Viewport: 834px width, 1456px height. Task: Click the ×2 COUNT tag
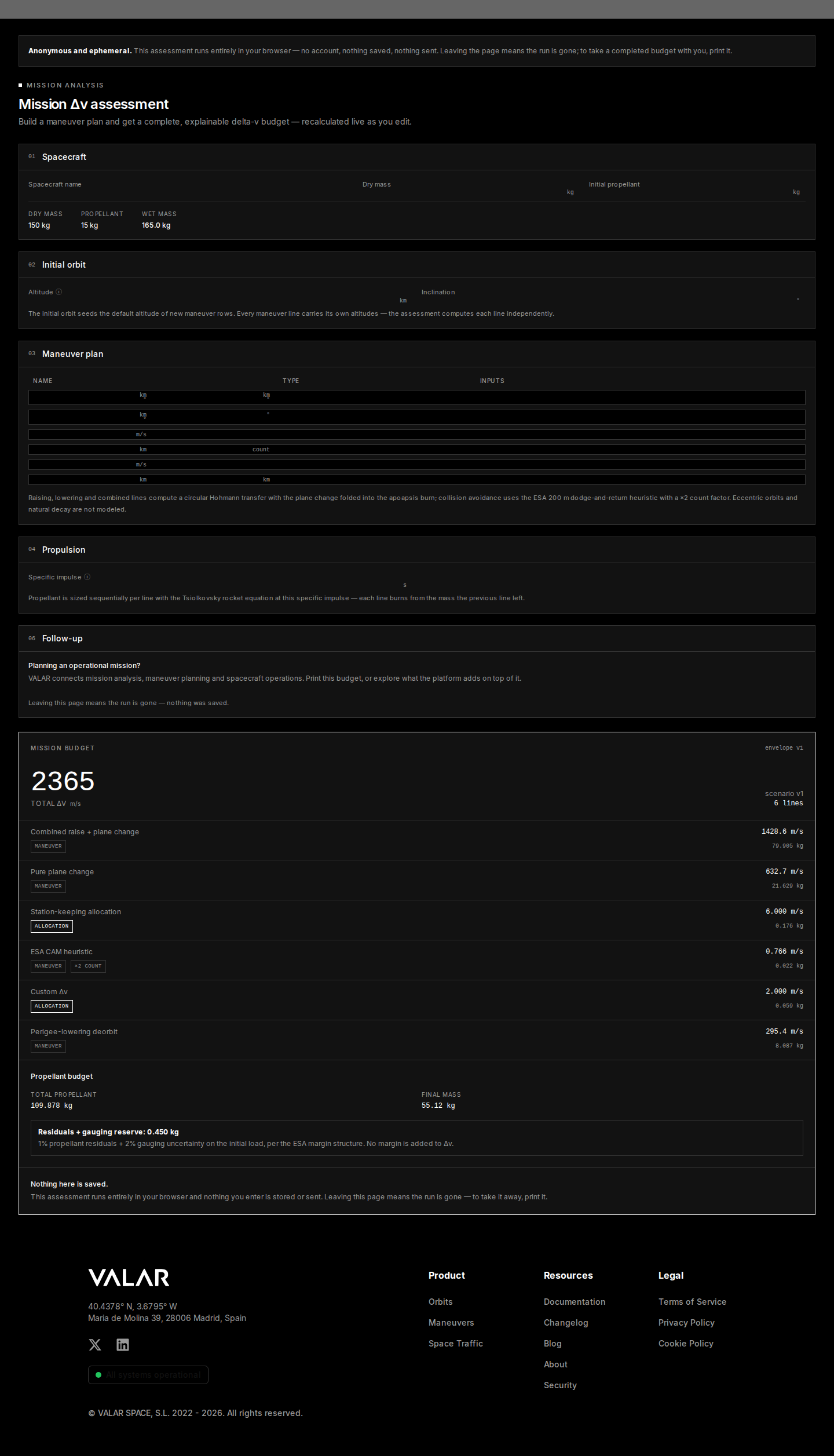88,966
